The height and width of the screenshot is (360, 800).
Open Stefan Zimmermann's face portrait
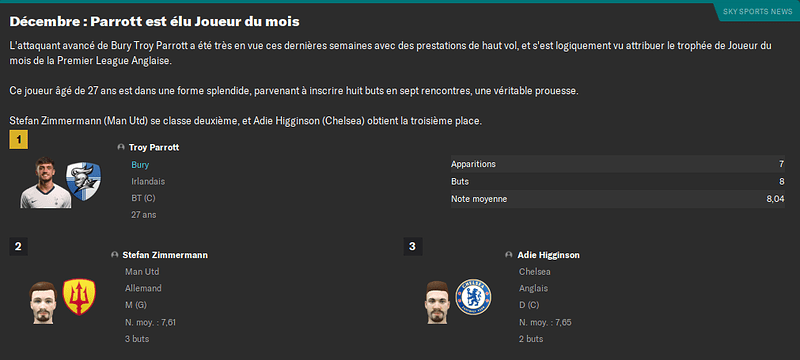tap(42, 302)
